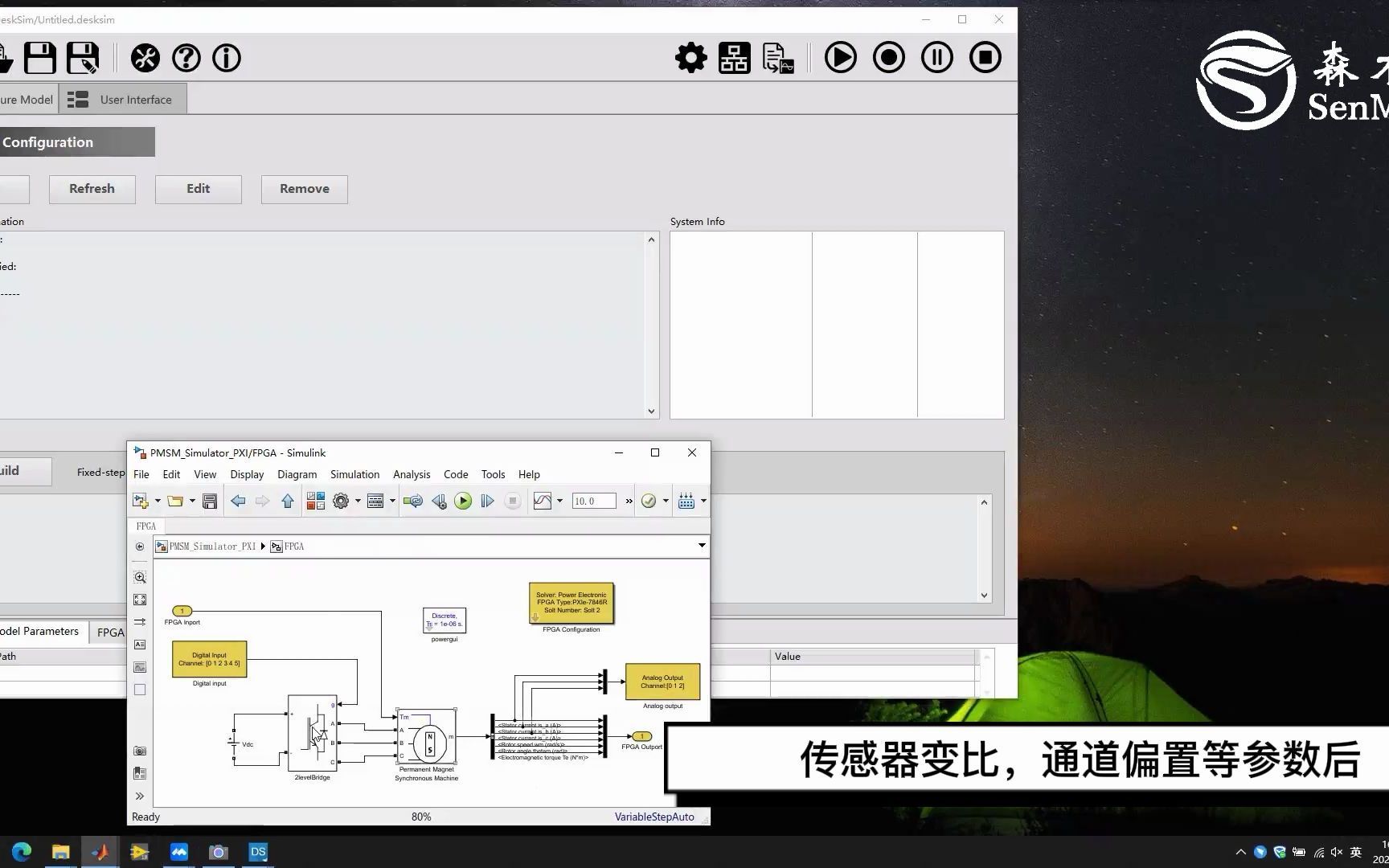Open the DeskSim settings gear icon
Image resolution: width=1389 pixels, height=868 pixels.
click(690, 57)
